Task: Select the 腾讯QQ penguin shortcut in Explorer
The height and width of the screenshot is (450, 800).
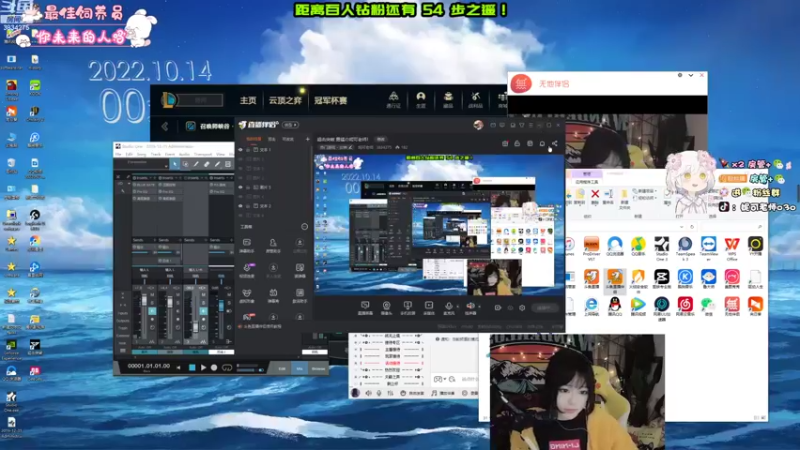Action: click(x=614, y=307)
